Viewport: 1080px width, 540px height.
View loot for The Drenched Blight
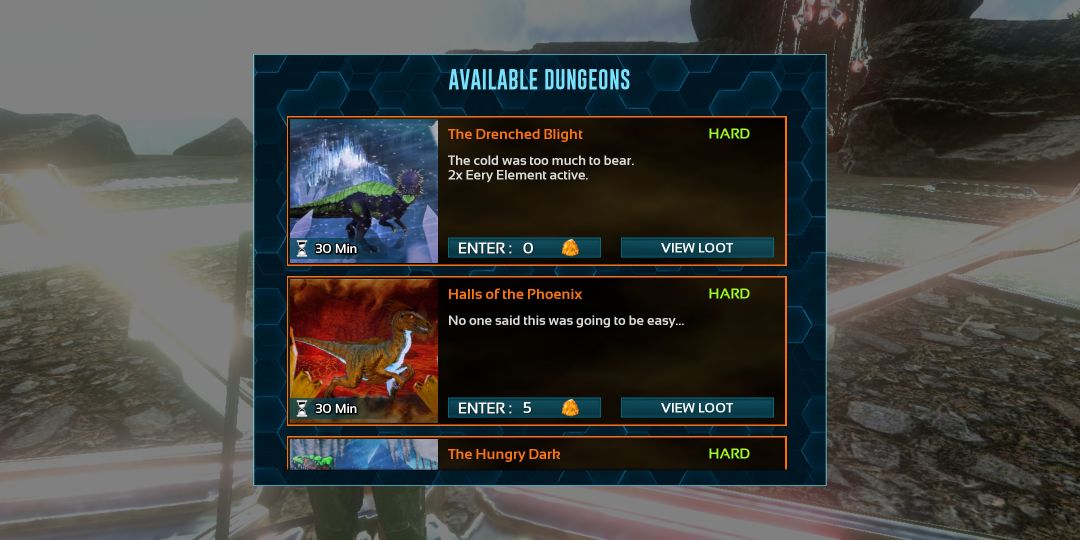click(x=697, y=248)
